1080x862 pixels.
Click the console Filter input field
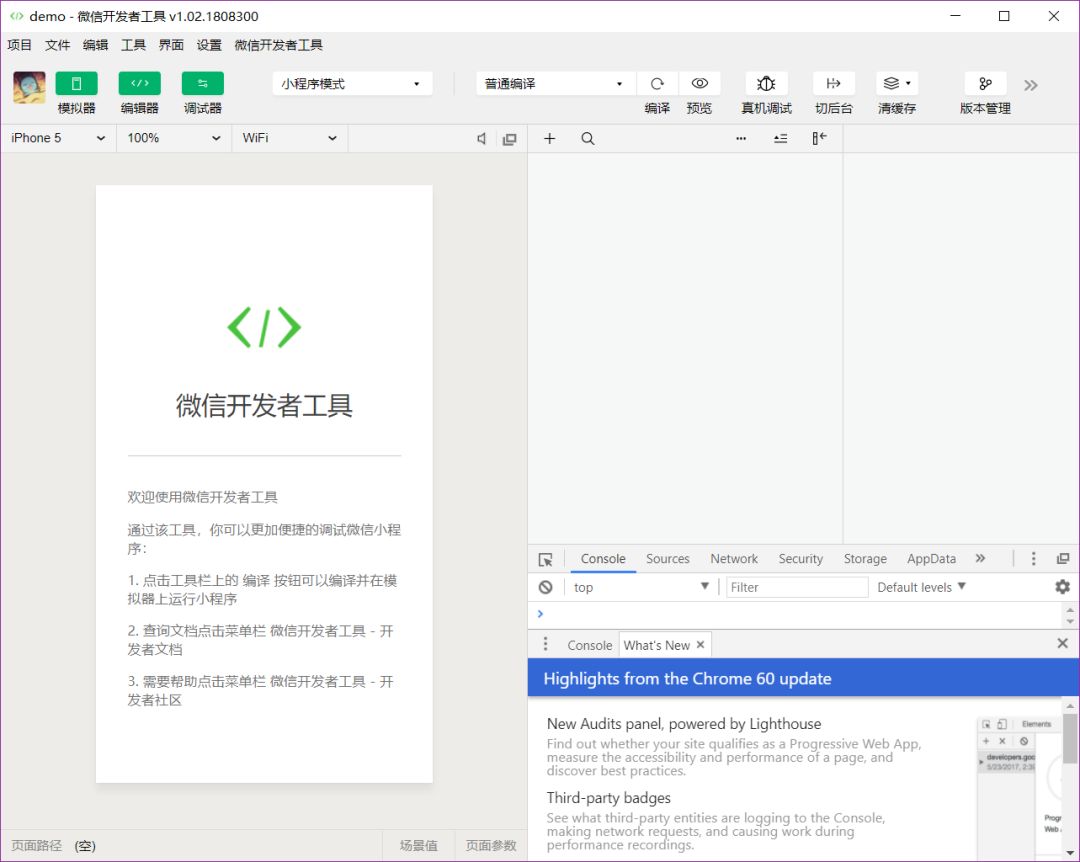tap(797, 587)
